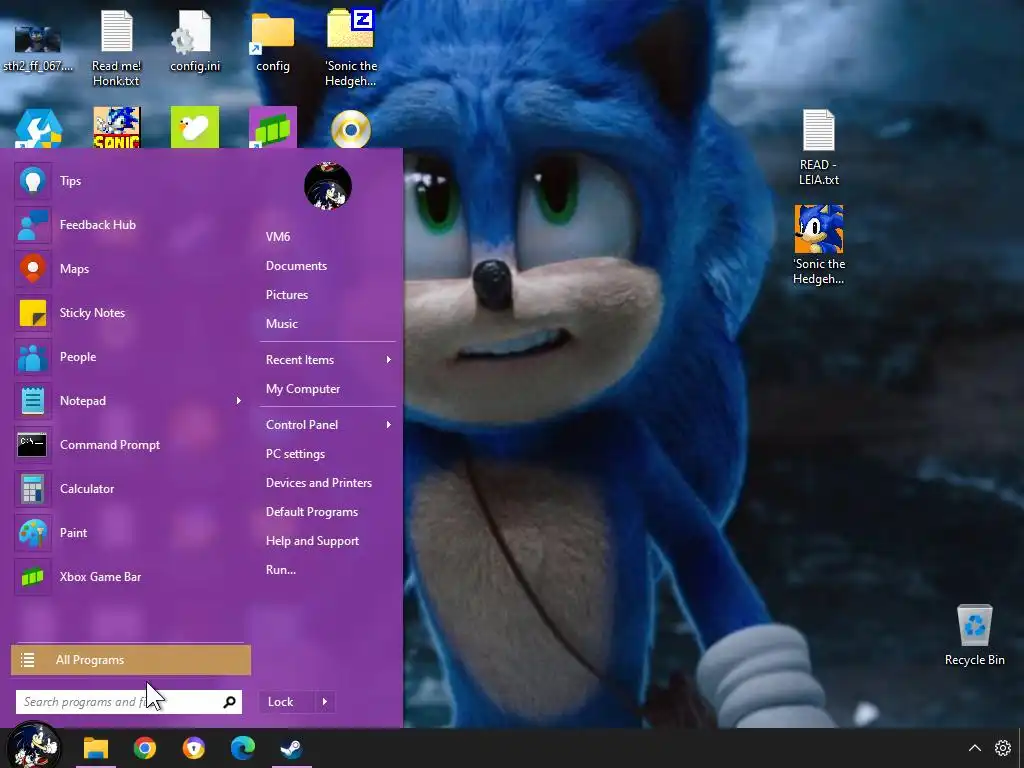Select the sth2_ff_067 image file on desktop
The height and width of the screenshot is (768, 1024).
point(38,46)
